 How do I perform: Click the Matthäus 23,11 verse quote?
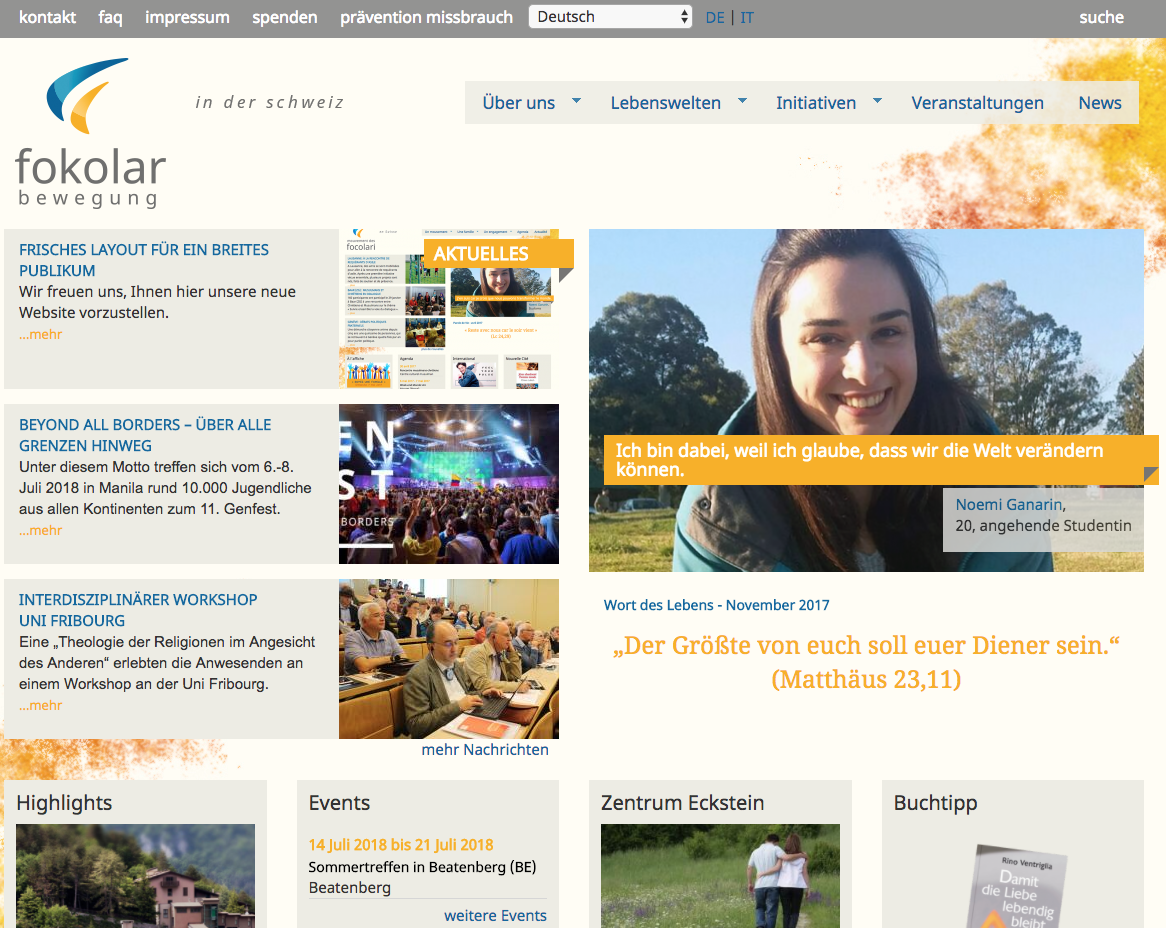pyautogui.click(x=866, y=662)
